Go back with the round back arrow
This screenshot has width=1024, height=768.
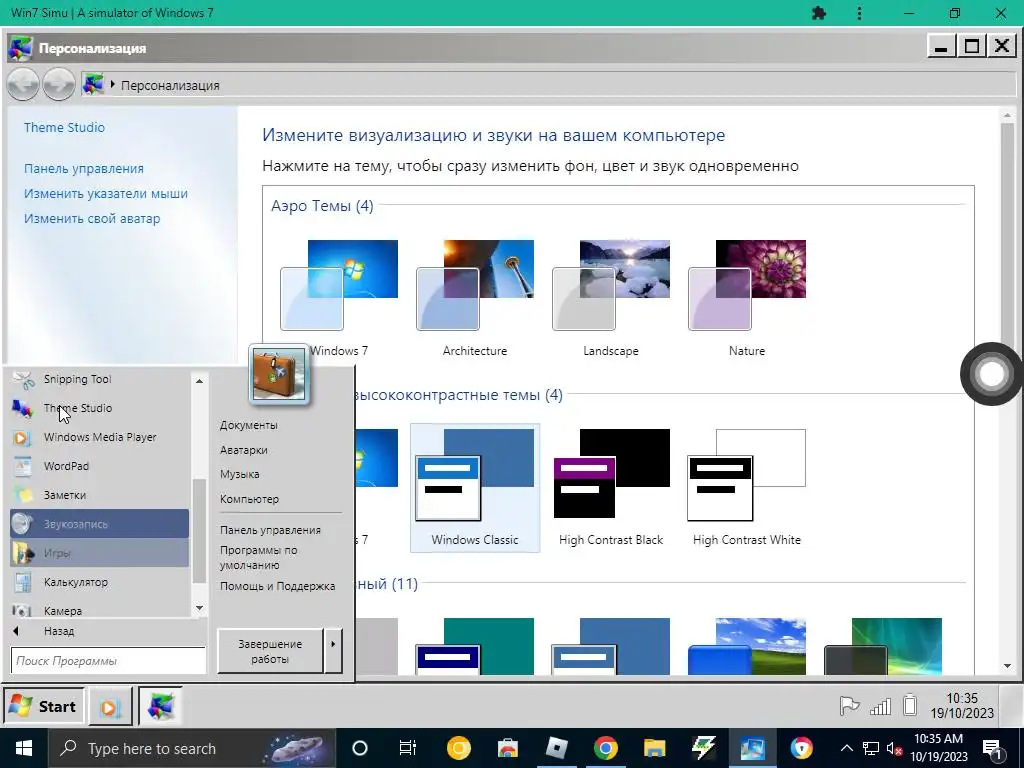(23, 85)
